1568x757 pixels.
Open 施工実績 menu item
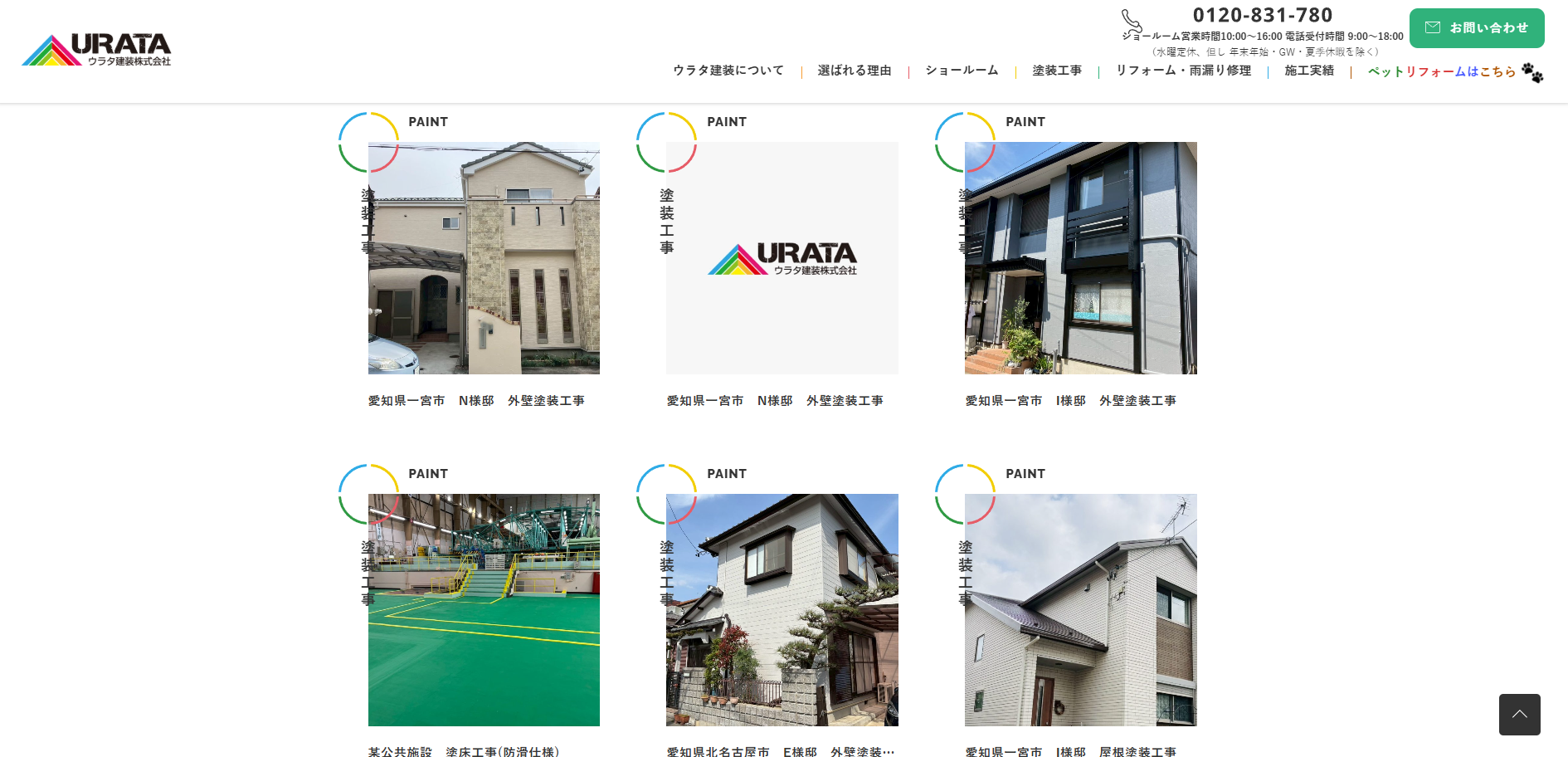pyautogui.click(x=1309, y=71)
